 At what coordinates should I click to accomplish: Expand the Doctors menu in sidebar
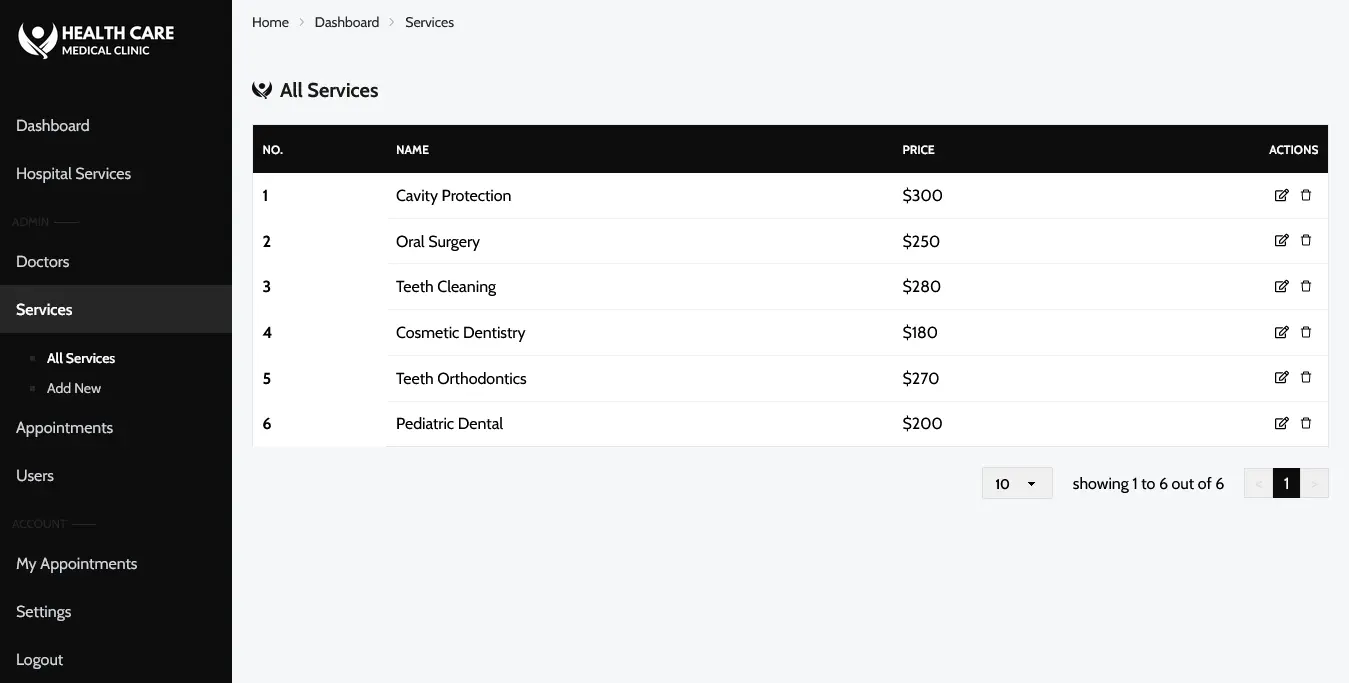[116, 261]
